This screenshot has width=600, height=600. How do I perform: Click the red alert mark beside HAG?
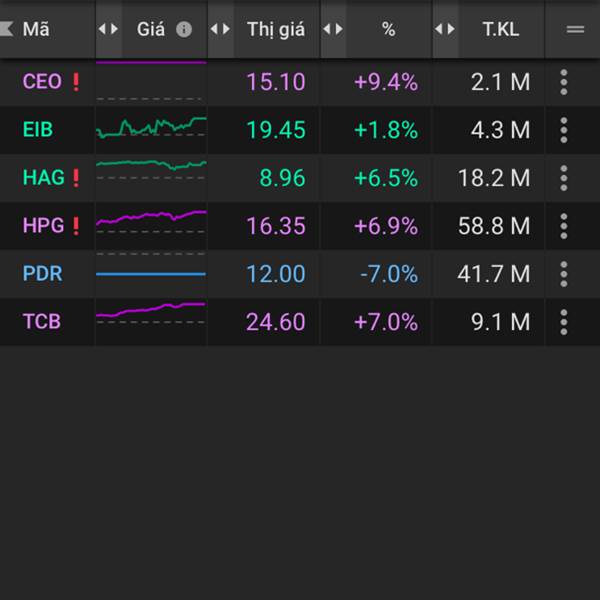[x=76, y=178]
